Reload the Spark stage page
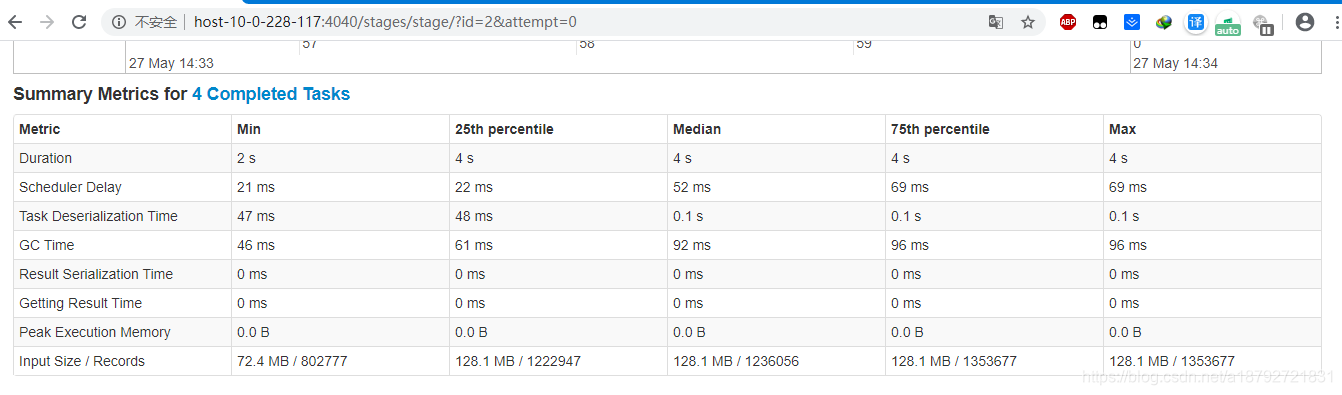 (79, 22)
